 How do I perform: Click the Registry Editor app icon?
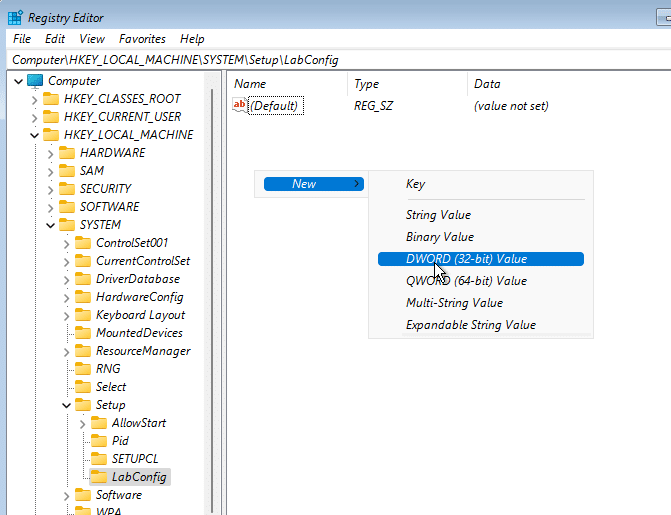tap(15, 18)
